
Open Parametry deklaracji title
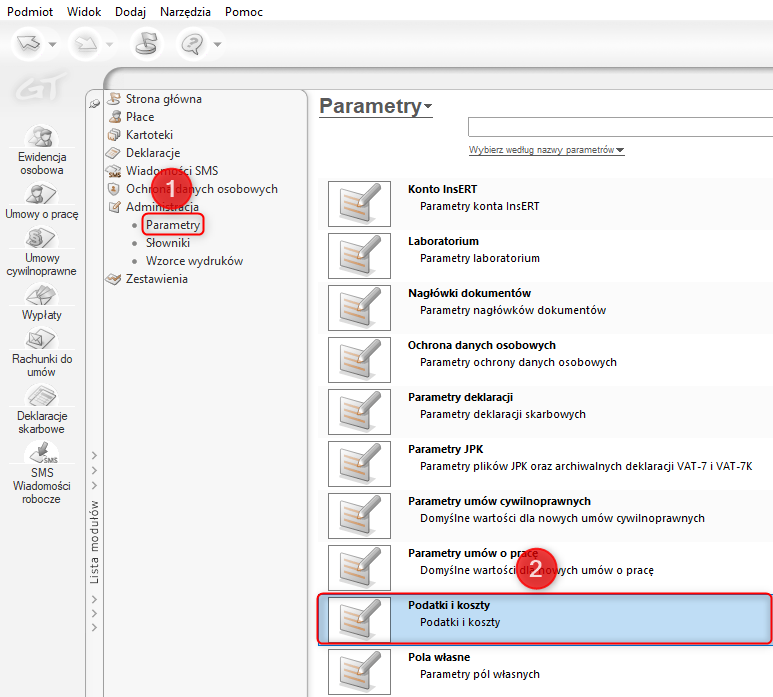coord(460,397)
